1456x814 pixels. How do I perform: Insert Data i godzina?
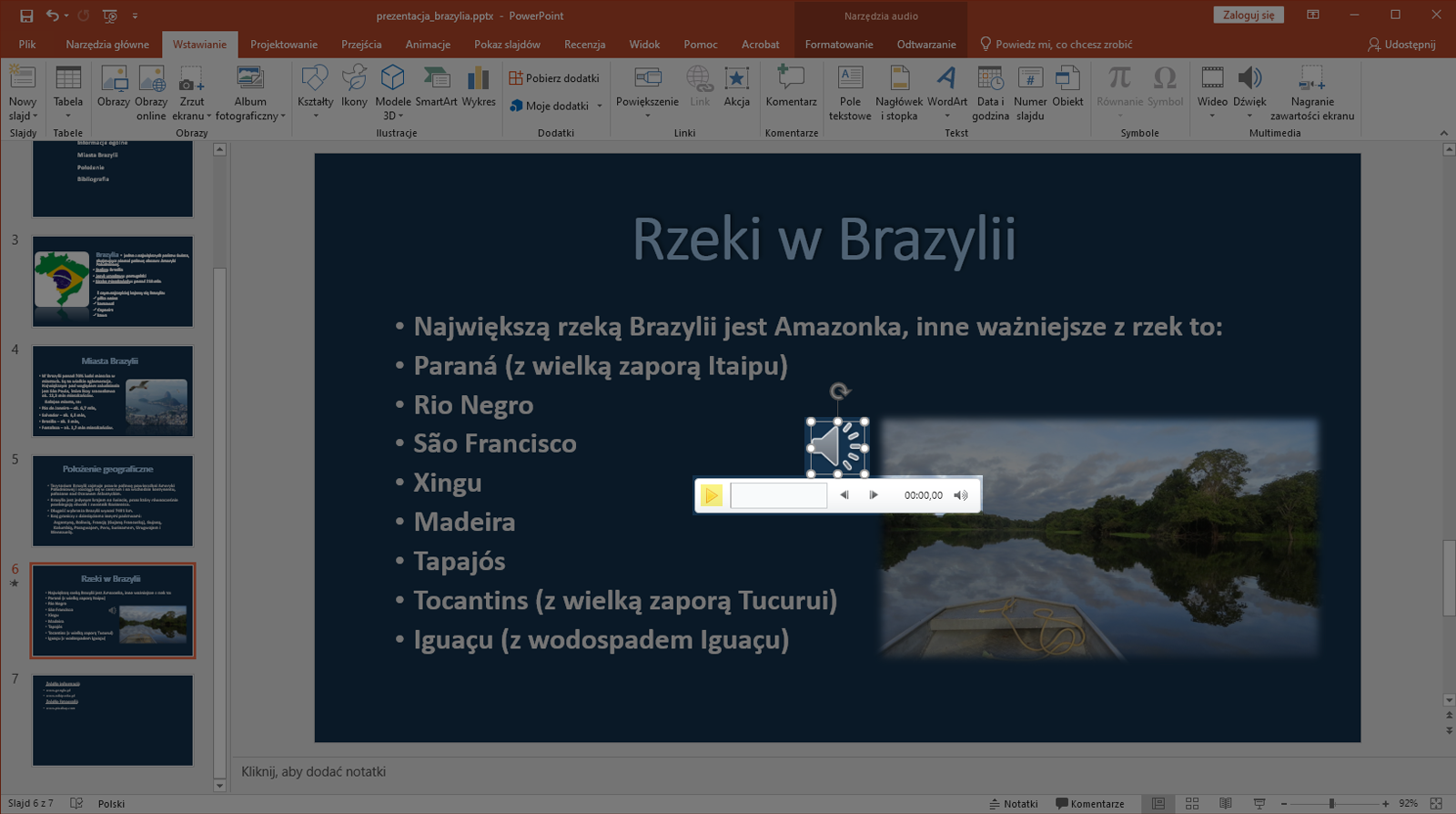[x=990, y=93]
